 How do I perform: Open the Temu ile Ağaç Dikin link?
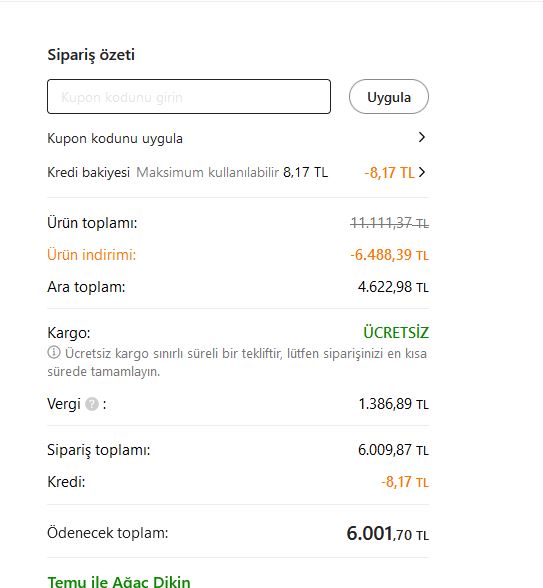pos(119,581)
